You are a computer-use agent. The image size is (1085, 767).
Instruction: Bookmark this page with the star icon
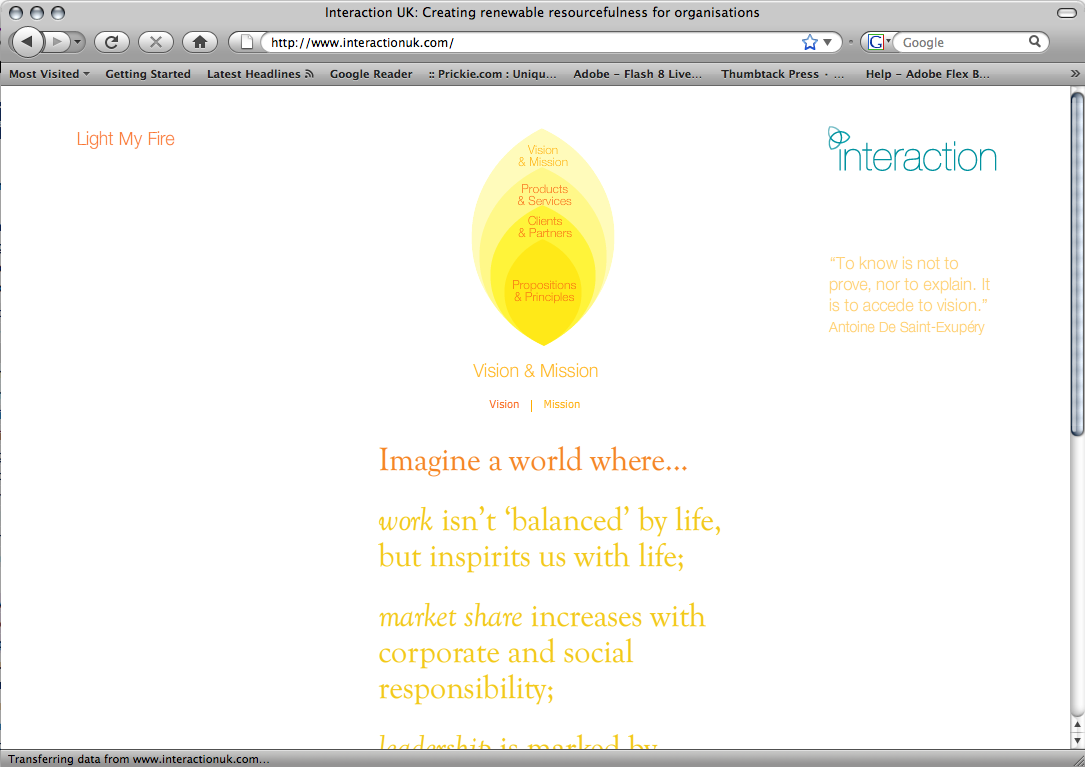810,42
